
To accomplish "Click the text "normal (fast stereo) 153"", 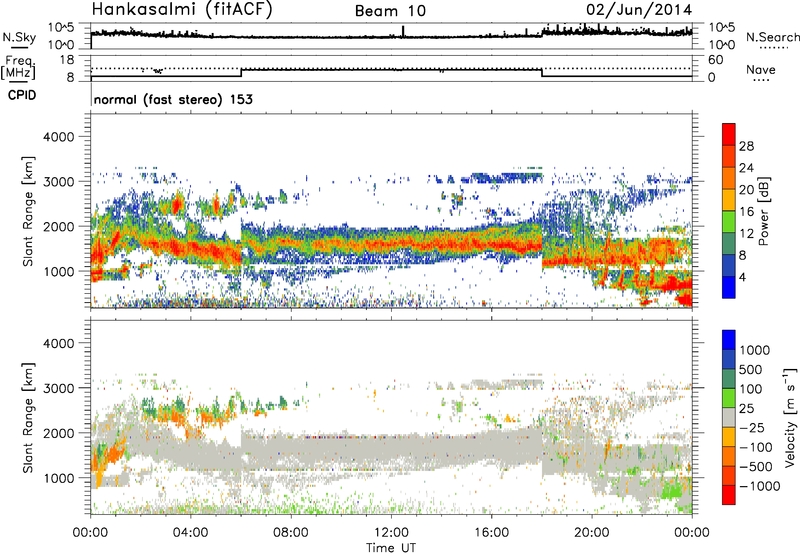I will coord(173,99).
